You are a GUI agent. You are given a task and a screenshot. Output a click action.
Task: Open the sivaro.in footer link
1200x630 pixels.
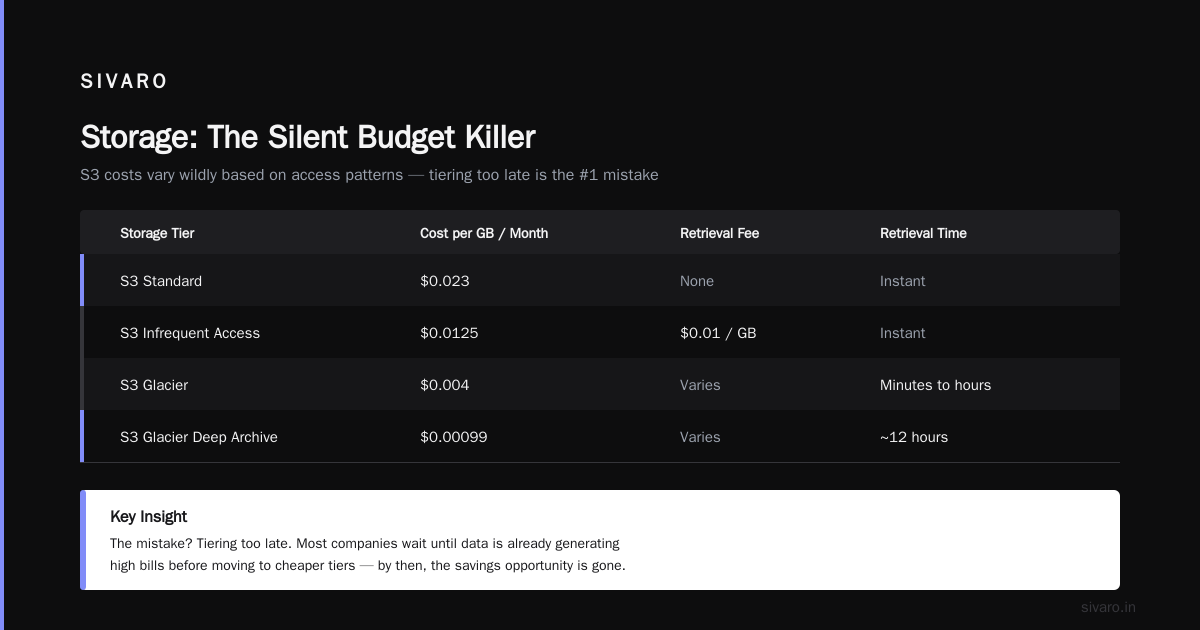1108,607
